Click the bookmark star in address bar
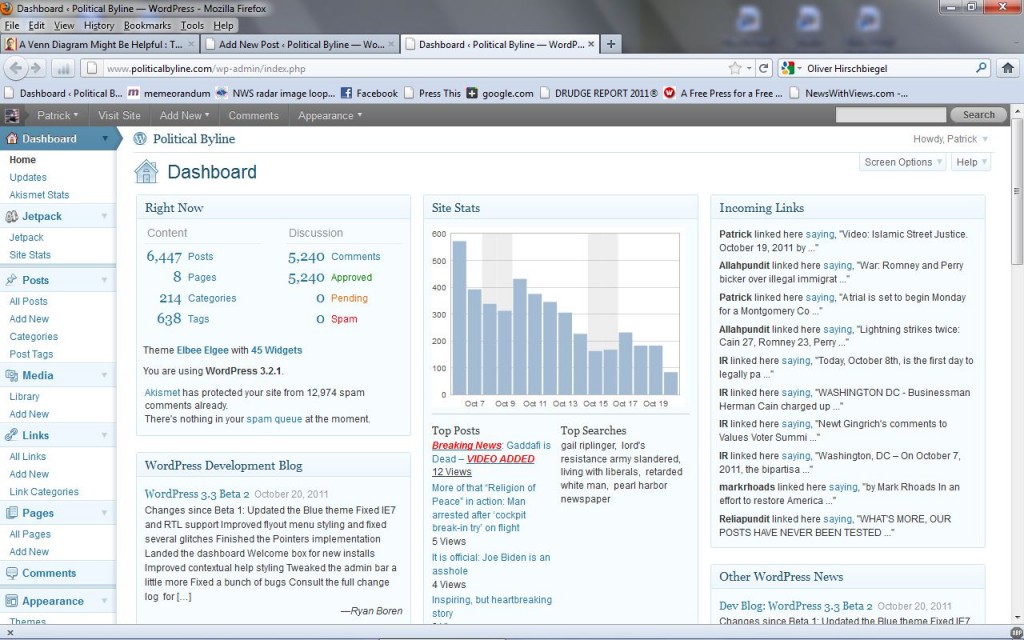This screenshot has width=1024, height=640. [735, 68]
